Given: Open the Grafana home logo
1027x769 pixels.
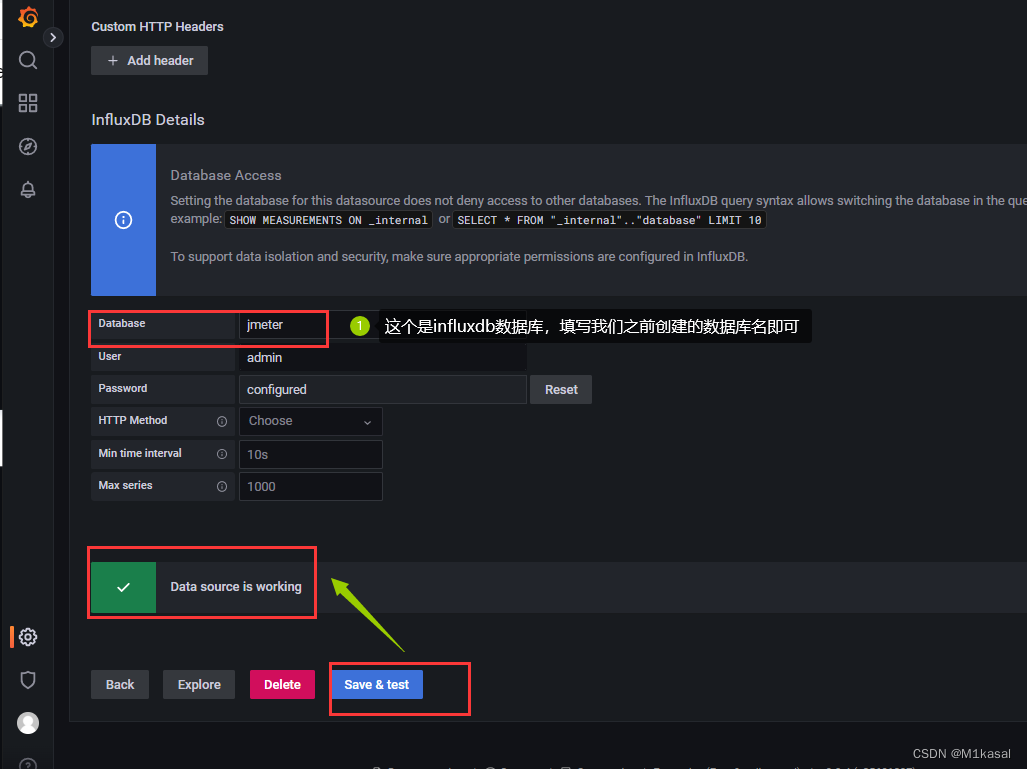Looking at the screenshot, I should [28, 17].
